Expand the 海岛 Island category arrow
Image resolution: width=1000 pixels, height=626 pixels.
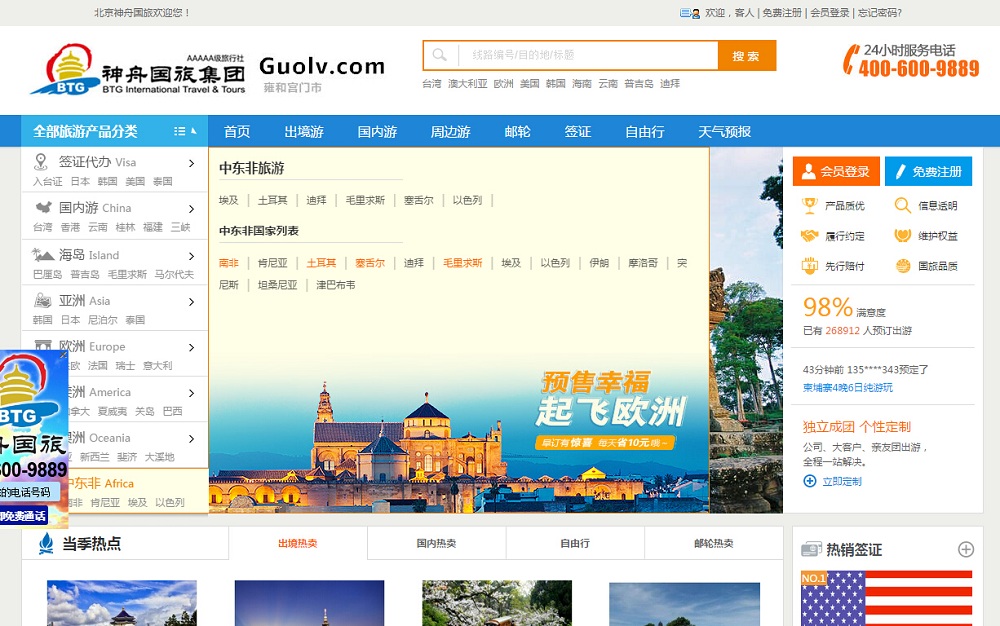191,256
